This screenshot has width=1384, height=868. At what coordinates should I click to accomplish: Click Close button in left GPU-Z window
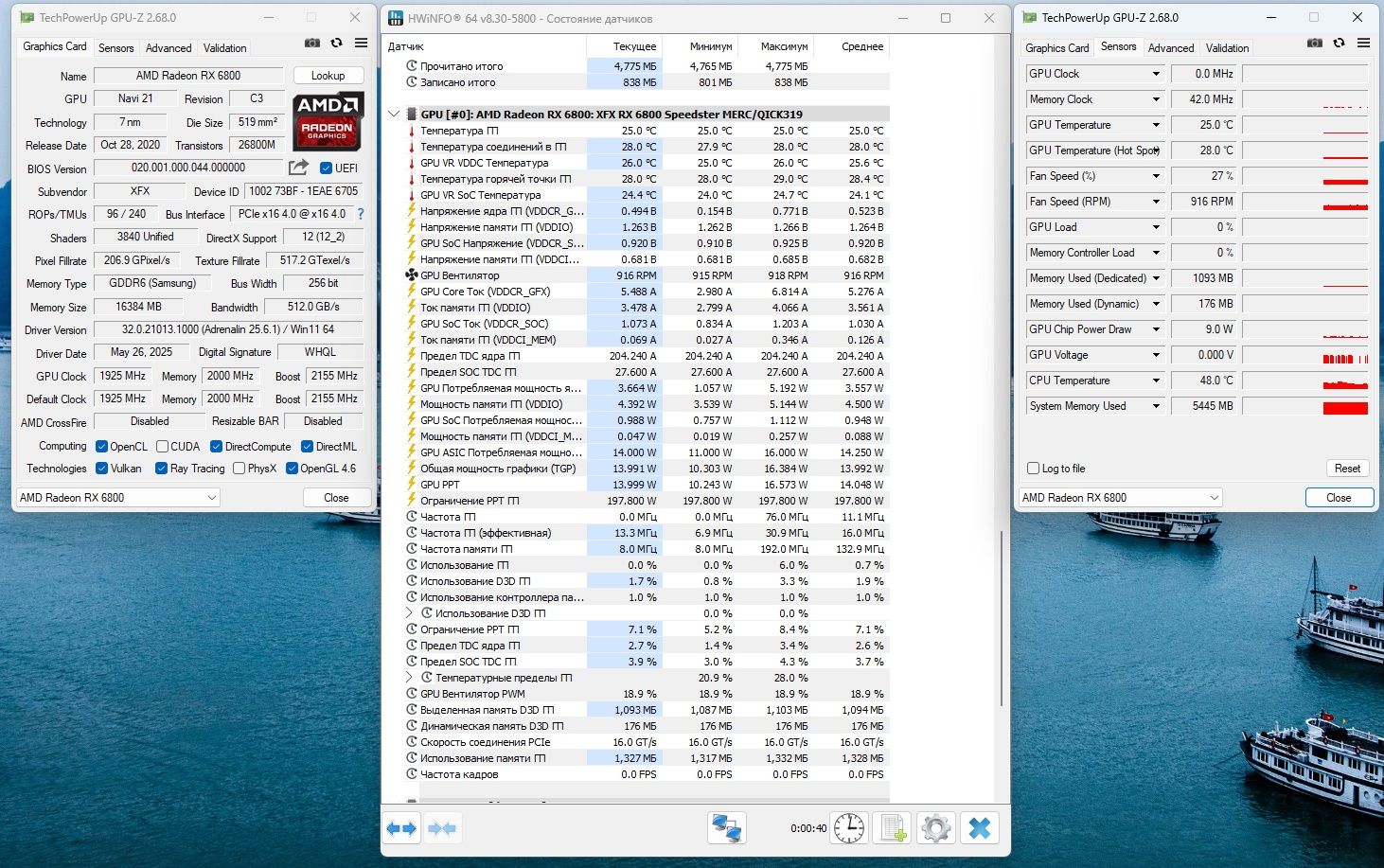coord(336,497)
